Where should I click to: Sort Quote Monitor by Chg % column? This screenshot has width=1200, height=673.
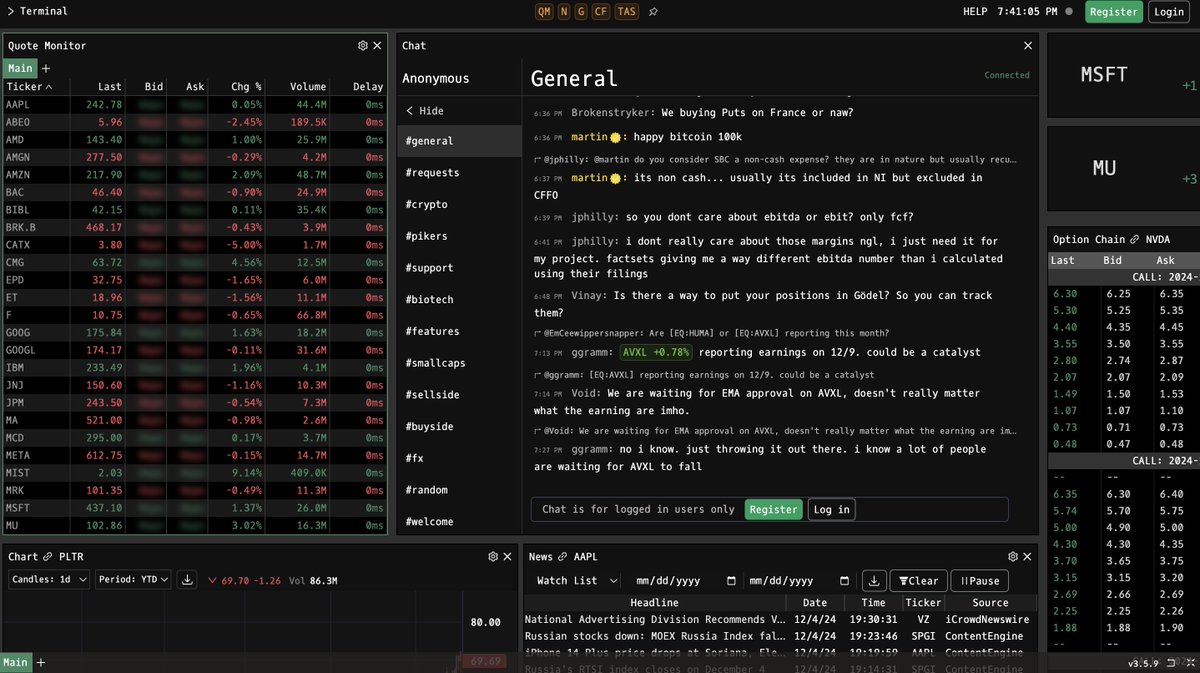click(x=245, y=87)
